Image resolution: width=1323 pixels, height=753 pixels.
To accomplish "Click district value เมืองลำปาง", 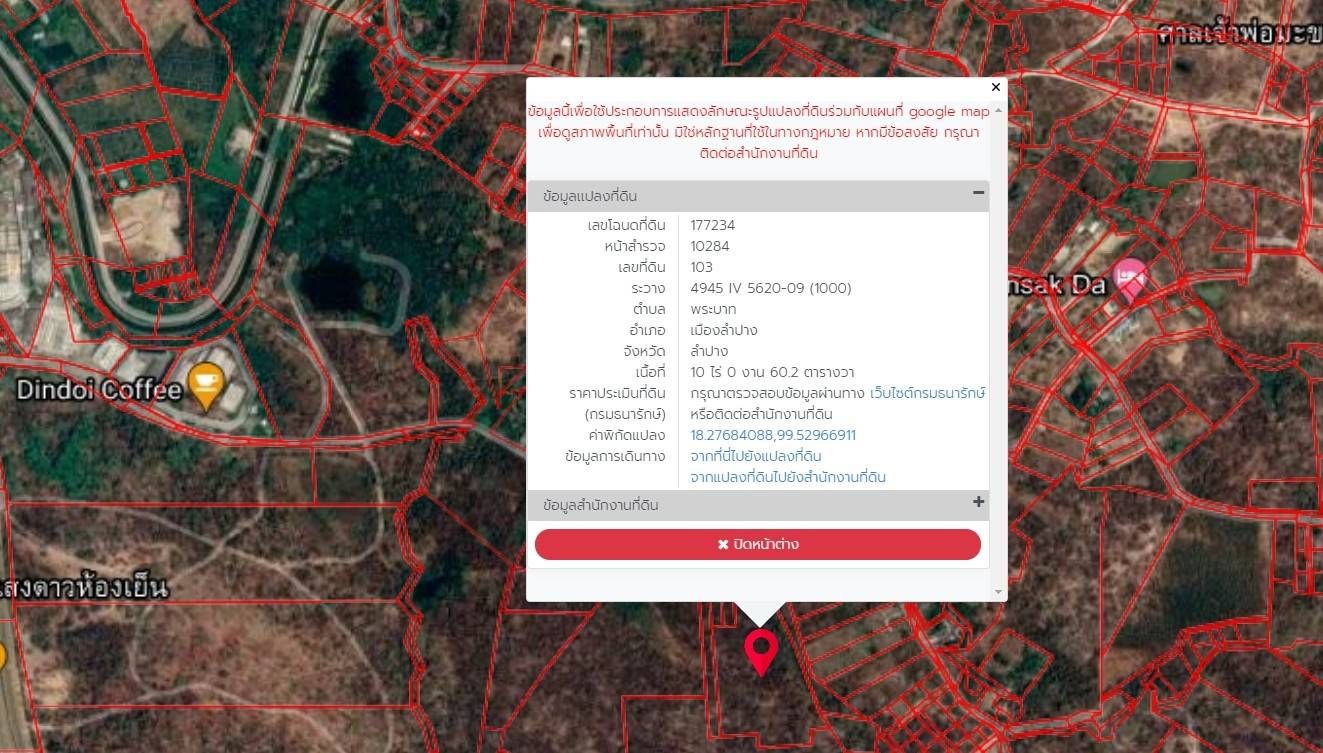I will 724,330.
